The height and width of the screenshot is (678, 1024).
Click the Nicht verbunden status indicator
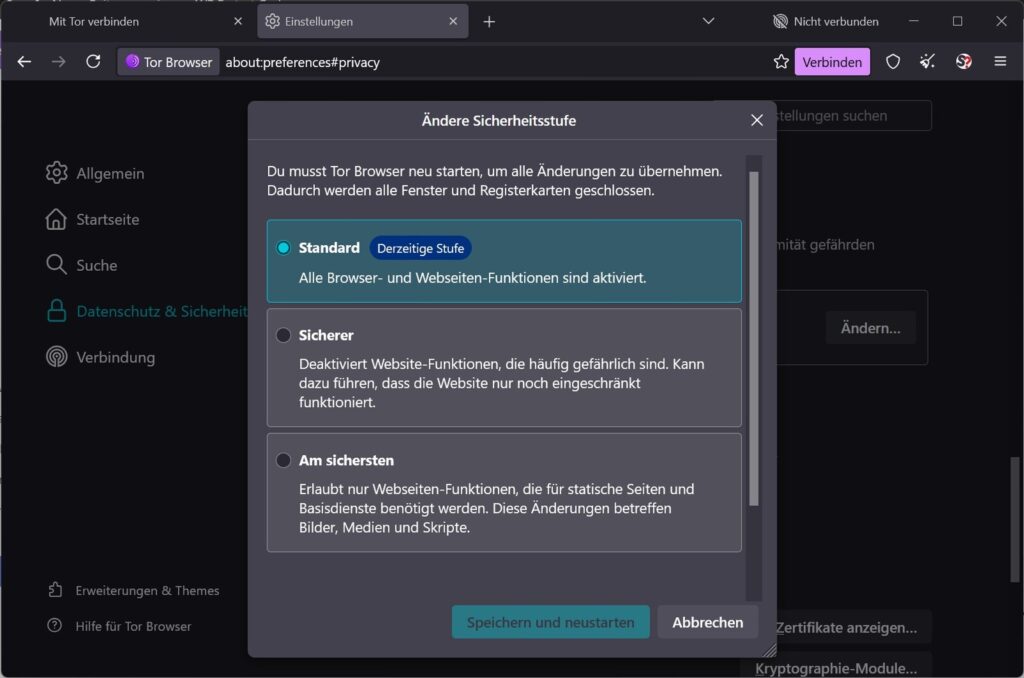click(825, 22)
